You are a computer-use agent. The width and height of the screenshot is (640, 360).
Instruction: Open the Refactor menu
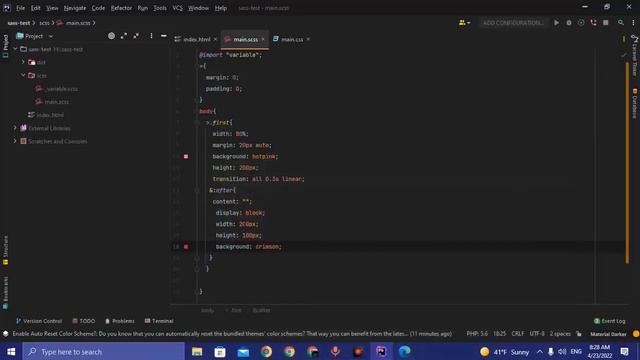[121, 8]
